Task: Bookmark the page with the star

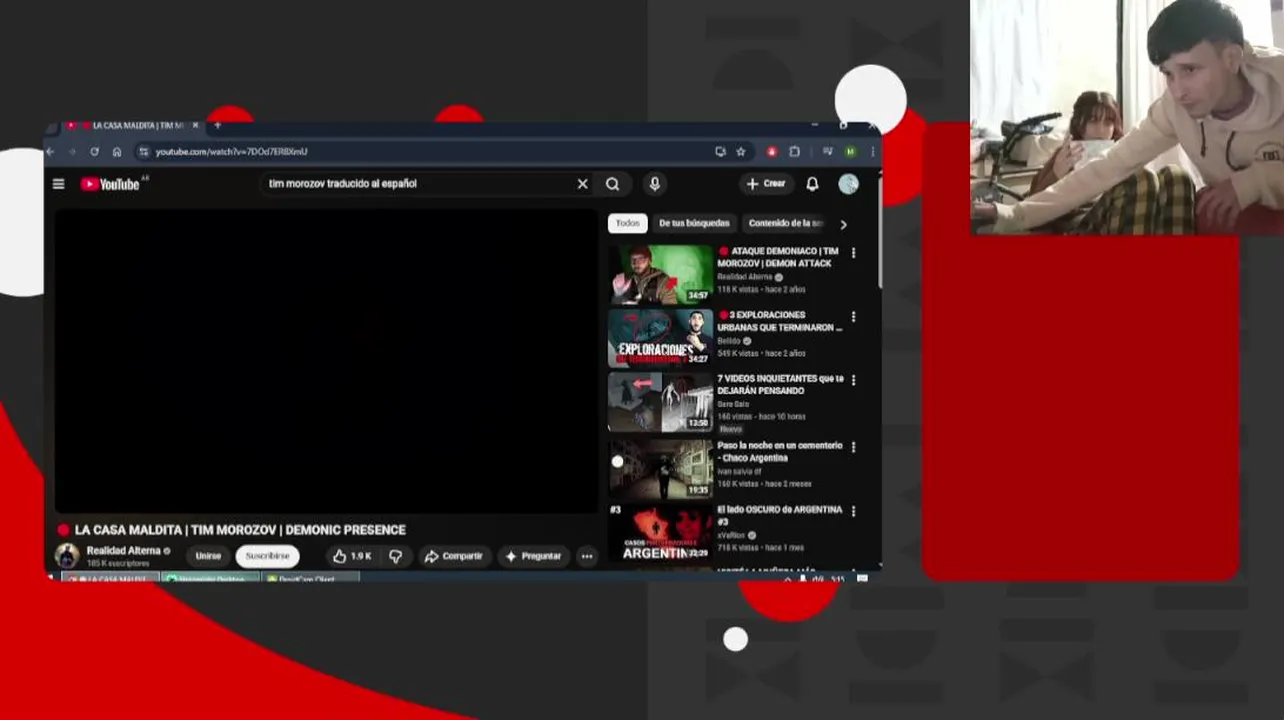Action: [x=741, y=152]
